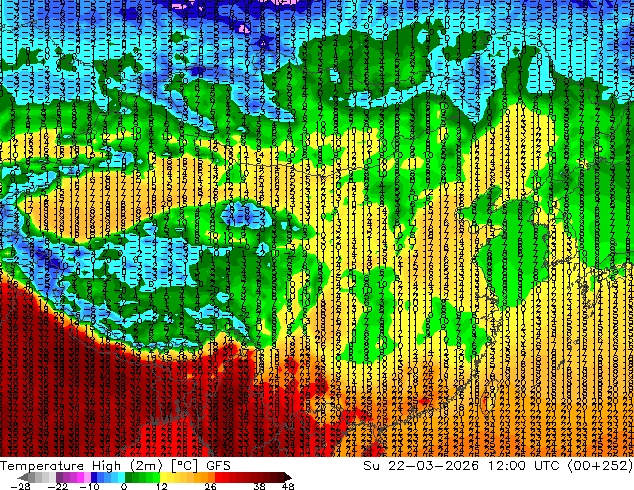Click the dark green swatch right of 0
The height and width of the screenshot is (490, 634).
pyautogui.click(x=129, y=477)
